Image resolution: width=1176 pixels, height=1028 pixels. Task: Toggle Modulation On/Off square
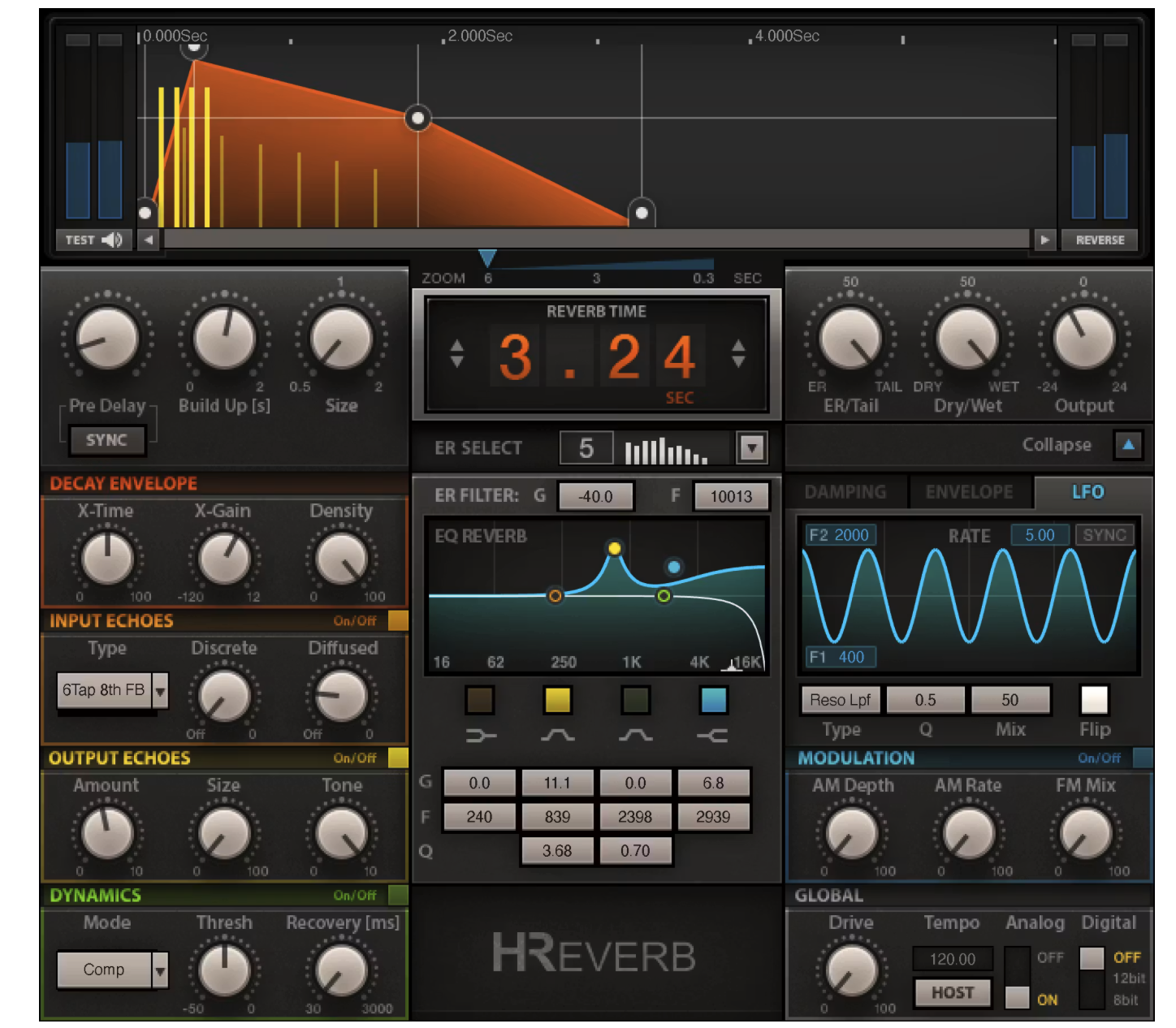tap(1143, 758)
